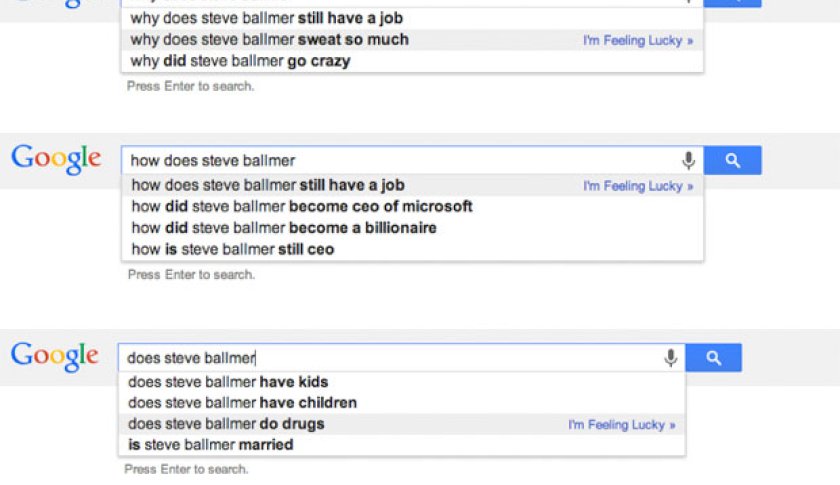Viewport: 840px width, 485px height.
Task: Pick "how did steve ballmer become a billionaire"
Action: point(284,228)
